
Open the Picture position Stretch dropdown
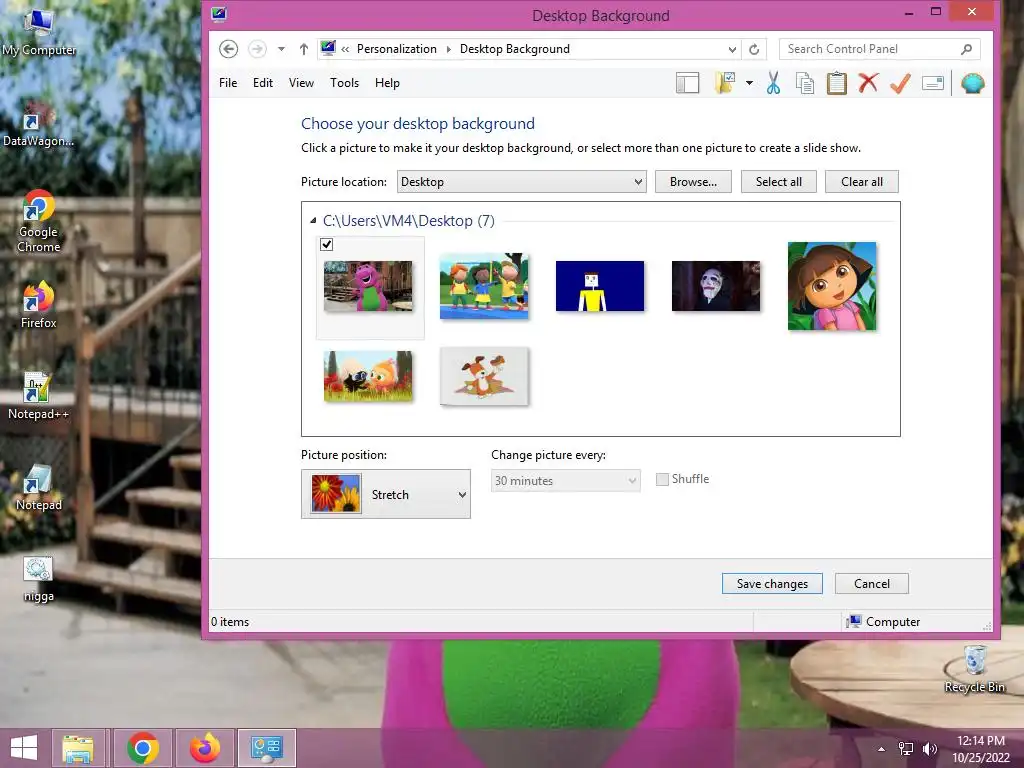(x=386, y=494)
